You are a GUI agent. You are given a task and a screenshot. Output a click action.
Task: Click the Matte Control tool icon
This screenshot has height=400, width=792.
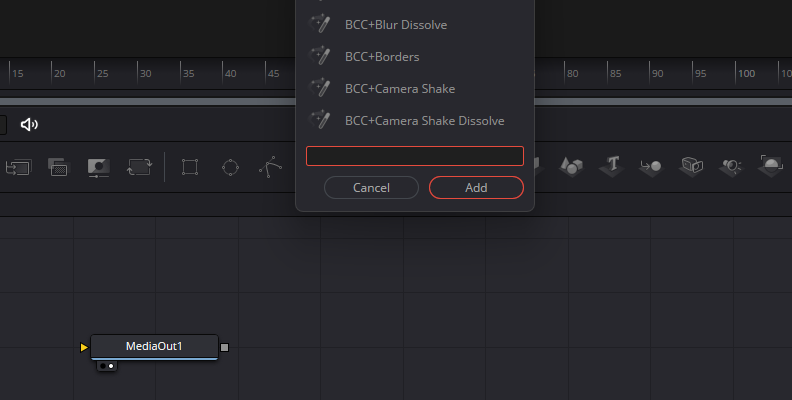pyautogui.click(x=98, y=166)
